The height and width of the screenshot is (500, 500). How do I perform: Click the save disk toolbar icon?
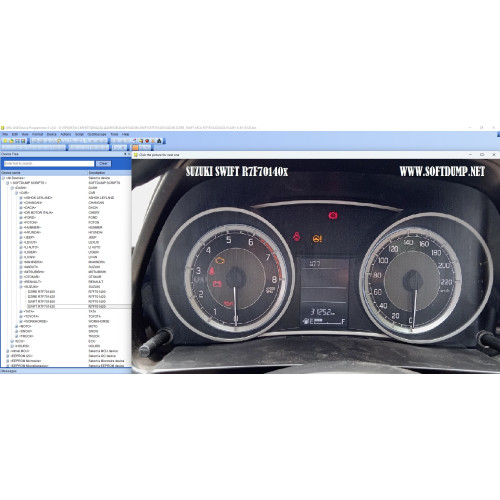click(x=17, y=141)
